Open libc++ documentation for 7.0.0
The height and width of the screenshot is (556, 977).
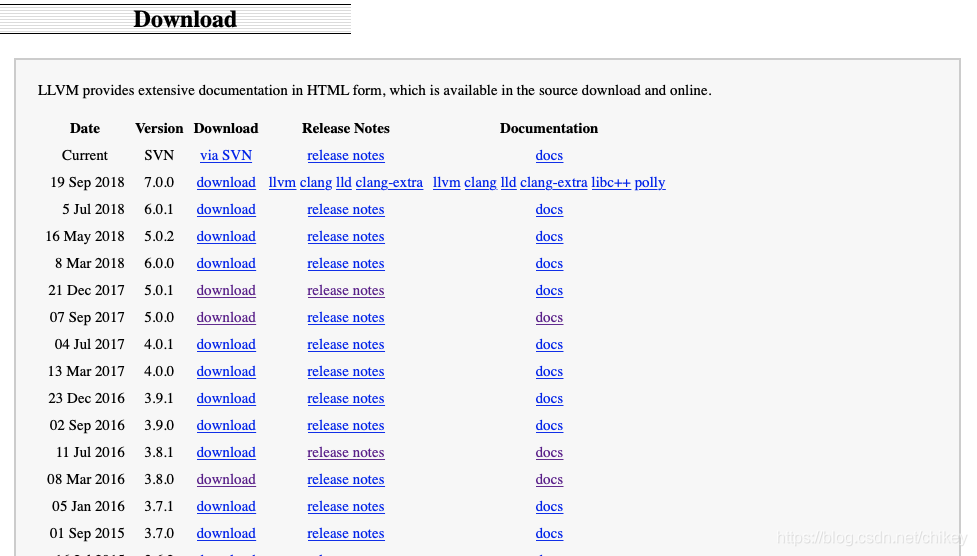pos(611,183)
